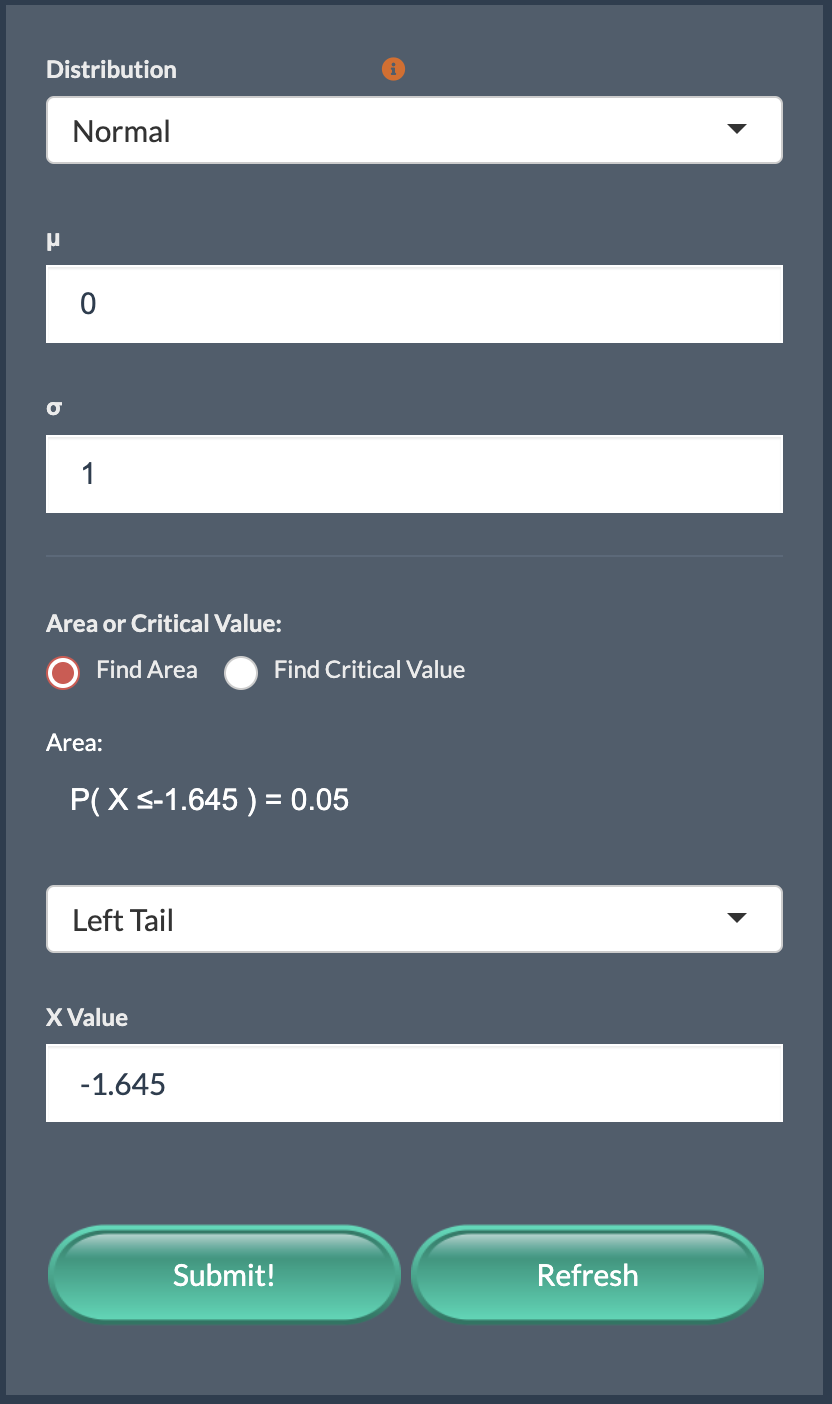The image size is (832, 1404).
Task: Click the Distribution heading label
Action: pos(111,70)
